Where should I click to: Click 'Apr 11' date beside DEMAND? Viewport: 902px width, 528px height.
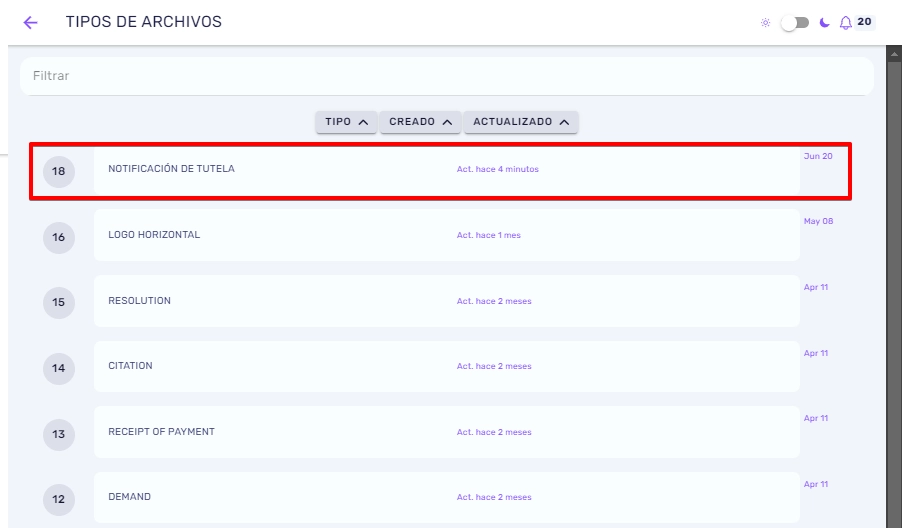point(816,484)
